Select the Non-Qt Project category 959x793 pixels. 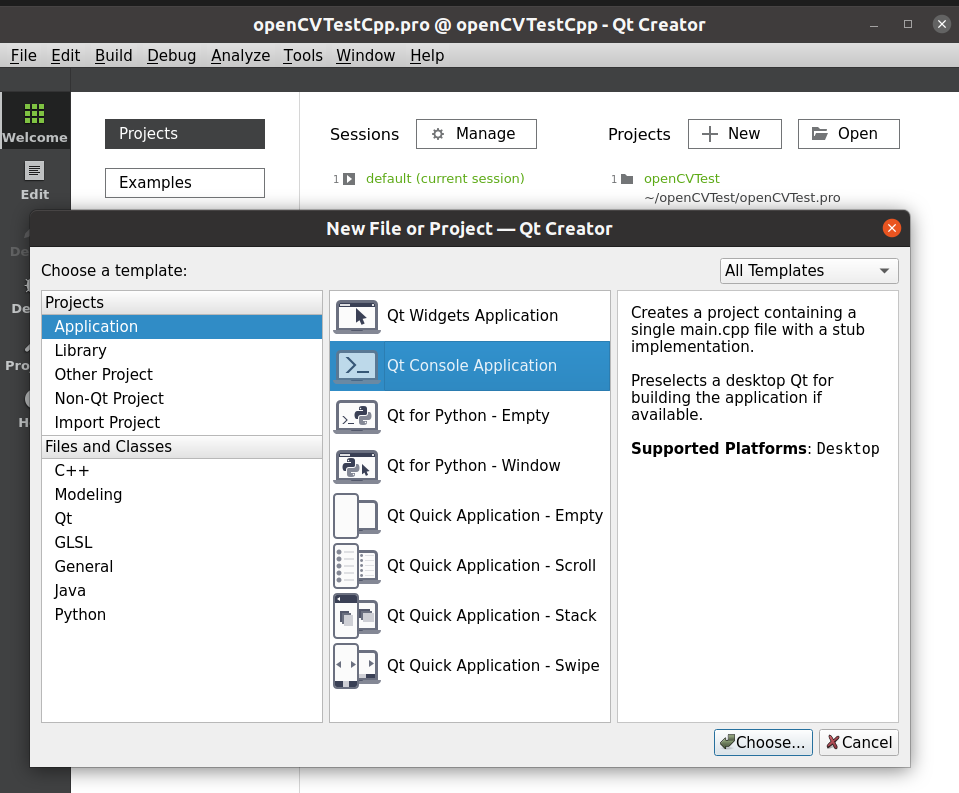click(182, 399)
